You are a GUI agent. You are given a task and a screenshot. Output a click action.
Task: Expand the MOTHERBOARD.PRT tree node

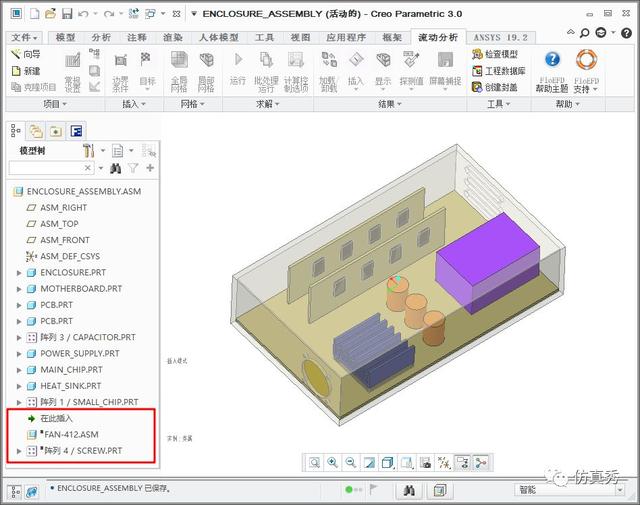[19, 289]
